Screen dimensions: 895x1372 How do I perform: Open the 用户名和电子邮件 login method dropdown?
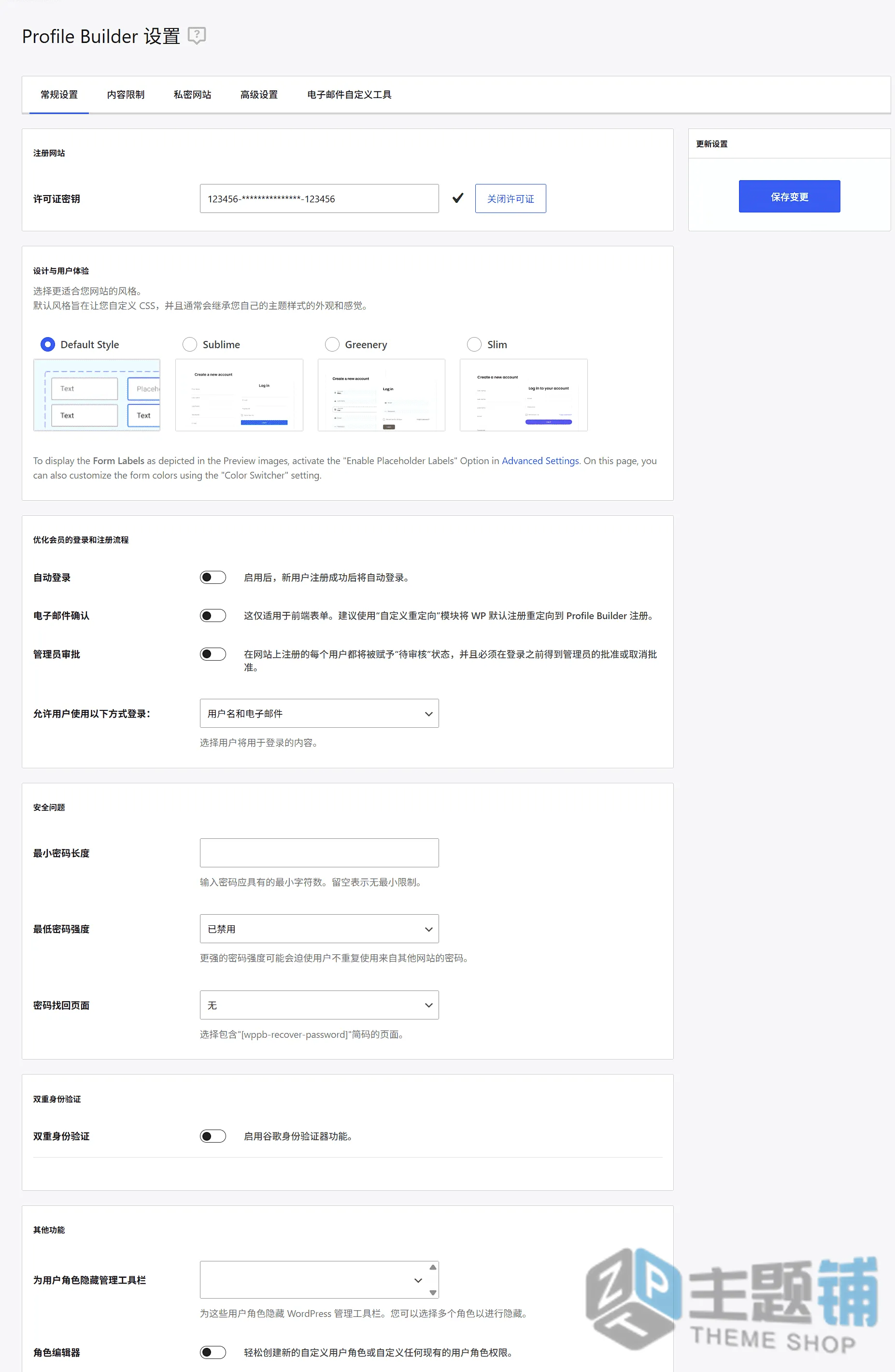coord(319,713)
